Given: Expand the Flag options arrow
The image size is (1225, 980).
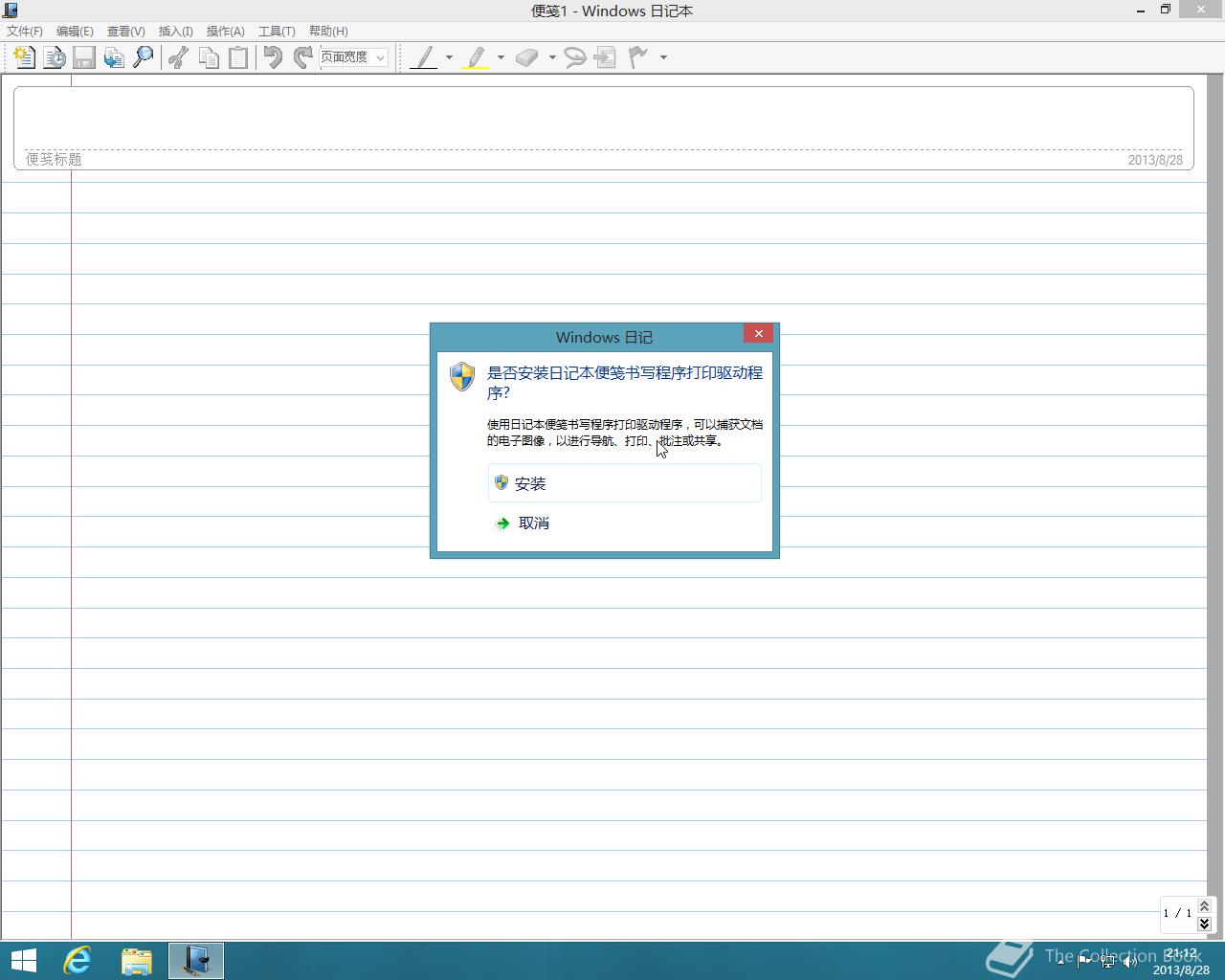Looking at the screenshot, I should [663, 57].
